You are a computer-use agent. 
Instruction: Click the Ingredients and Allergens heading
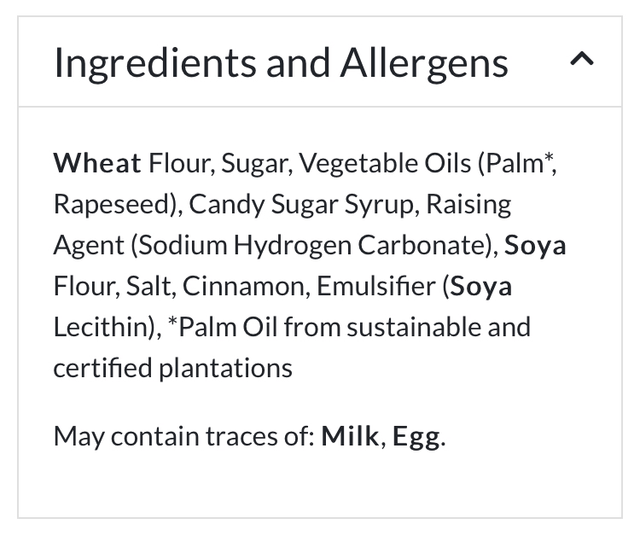click(281, 63)
